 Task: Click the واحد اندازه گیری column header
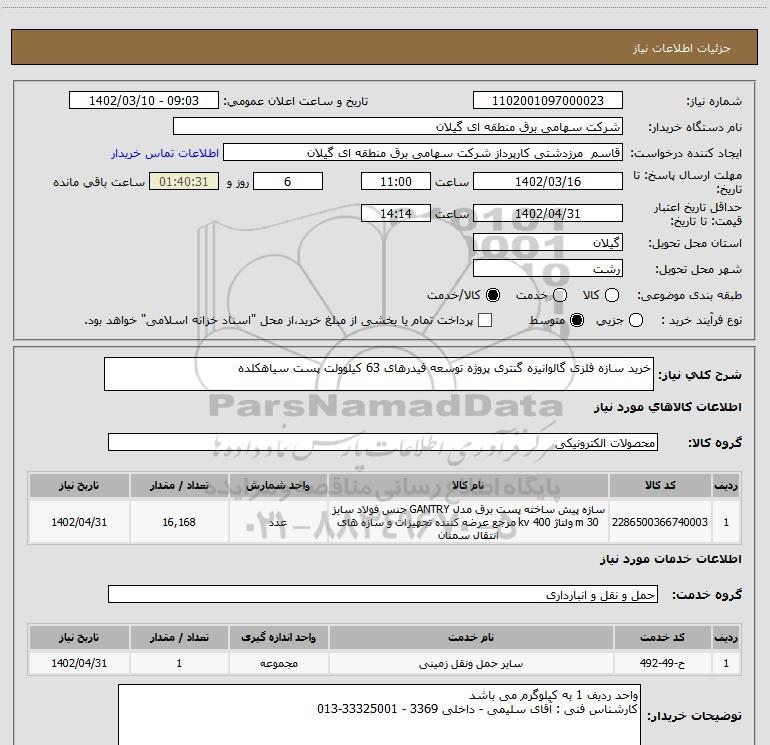278,637
